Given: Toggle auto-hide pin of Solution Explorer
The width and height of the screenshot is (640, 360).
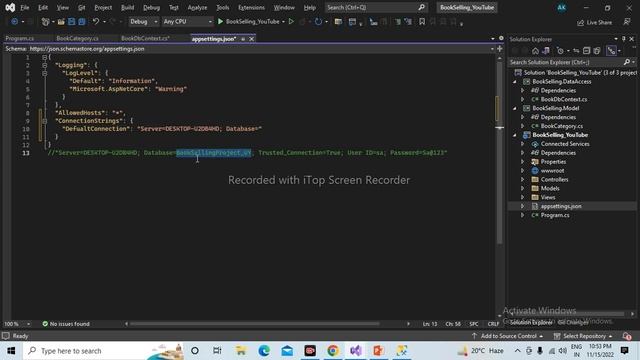Looking at the screenshot, I should pyautogui.click(x=624, y=39).
